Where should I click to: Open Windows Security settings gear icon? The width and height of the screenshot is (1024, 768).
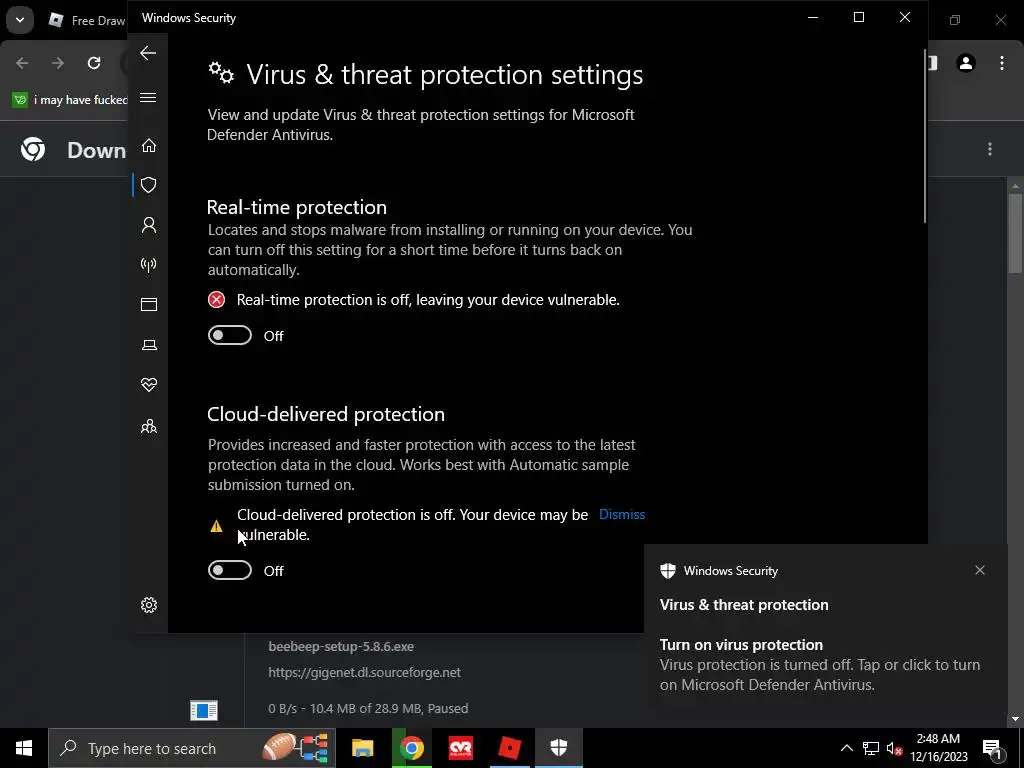click(x=149, y=605)
